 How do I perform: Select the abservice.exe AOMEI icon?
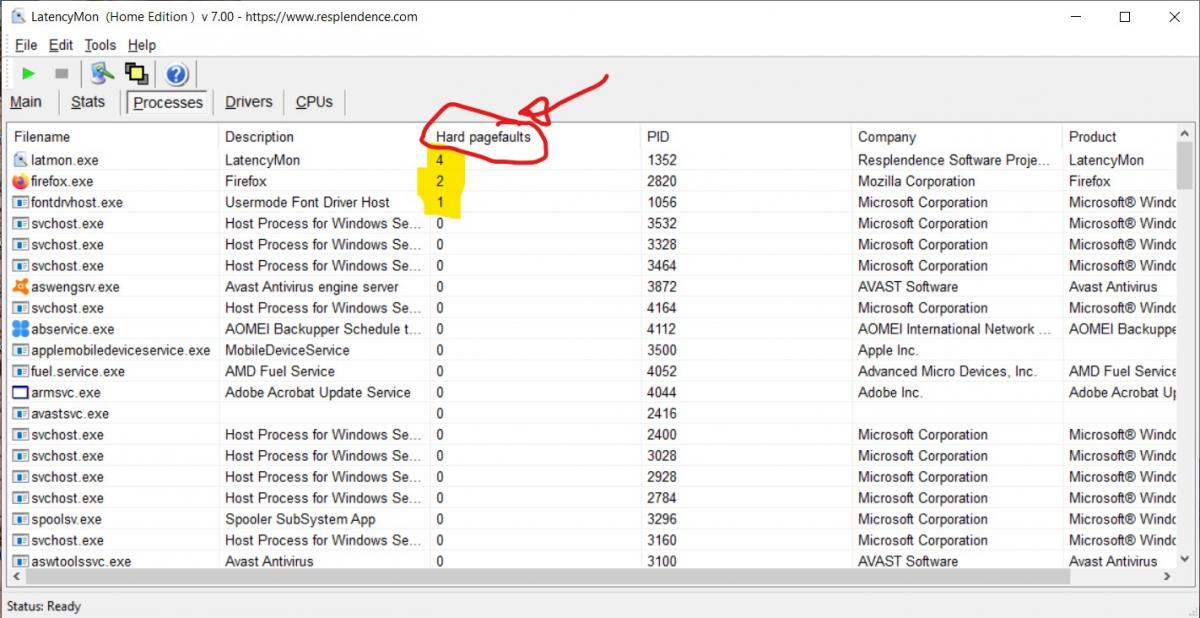21,329
